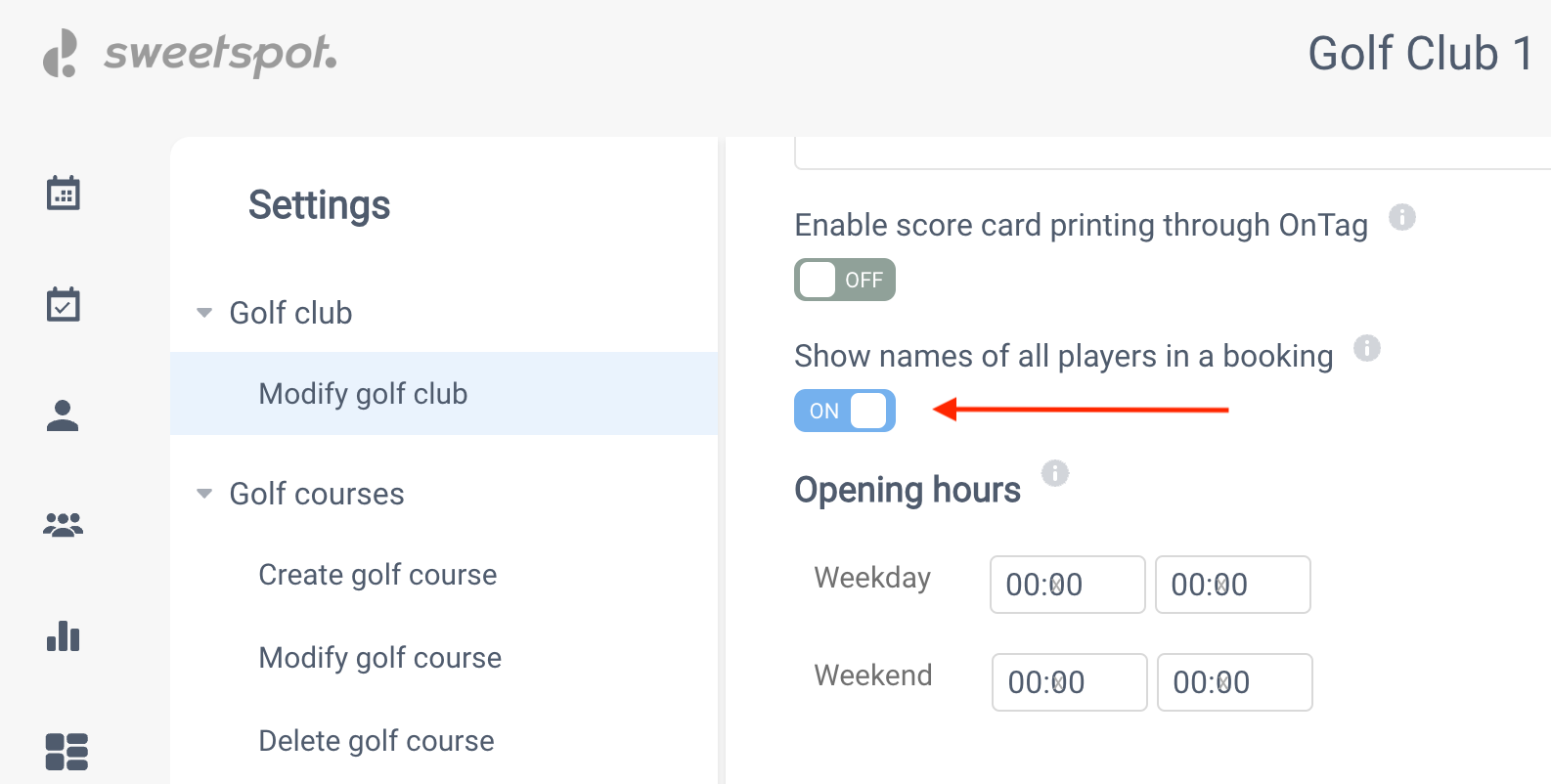The height and width of the screenshot is (784, 1551).
Task: Open the single player profile icon
Action: [x=63, y=415]
